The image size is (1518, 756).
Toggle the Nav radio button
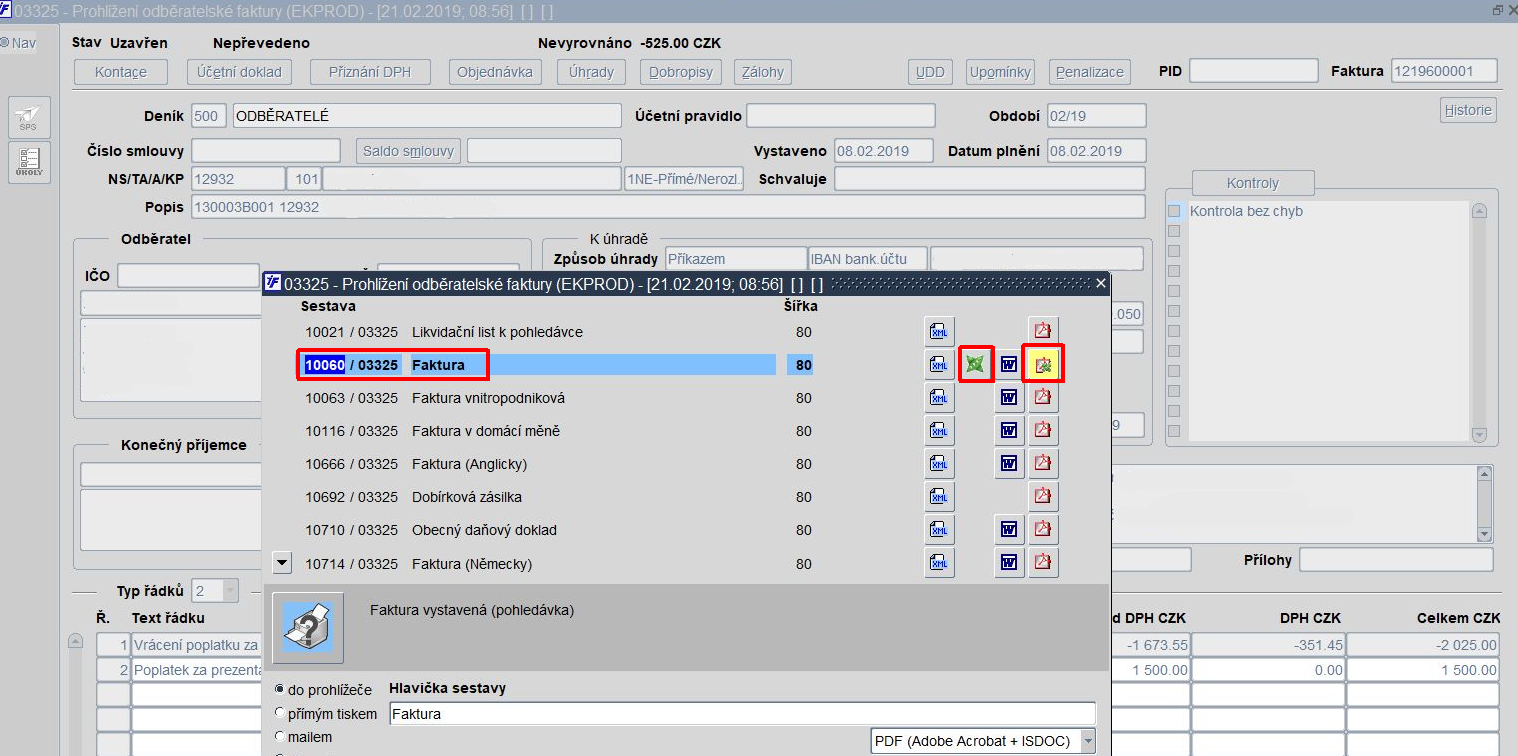tap(5, 43)
